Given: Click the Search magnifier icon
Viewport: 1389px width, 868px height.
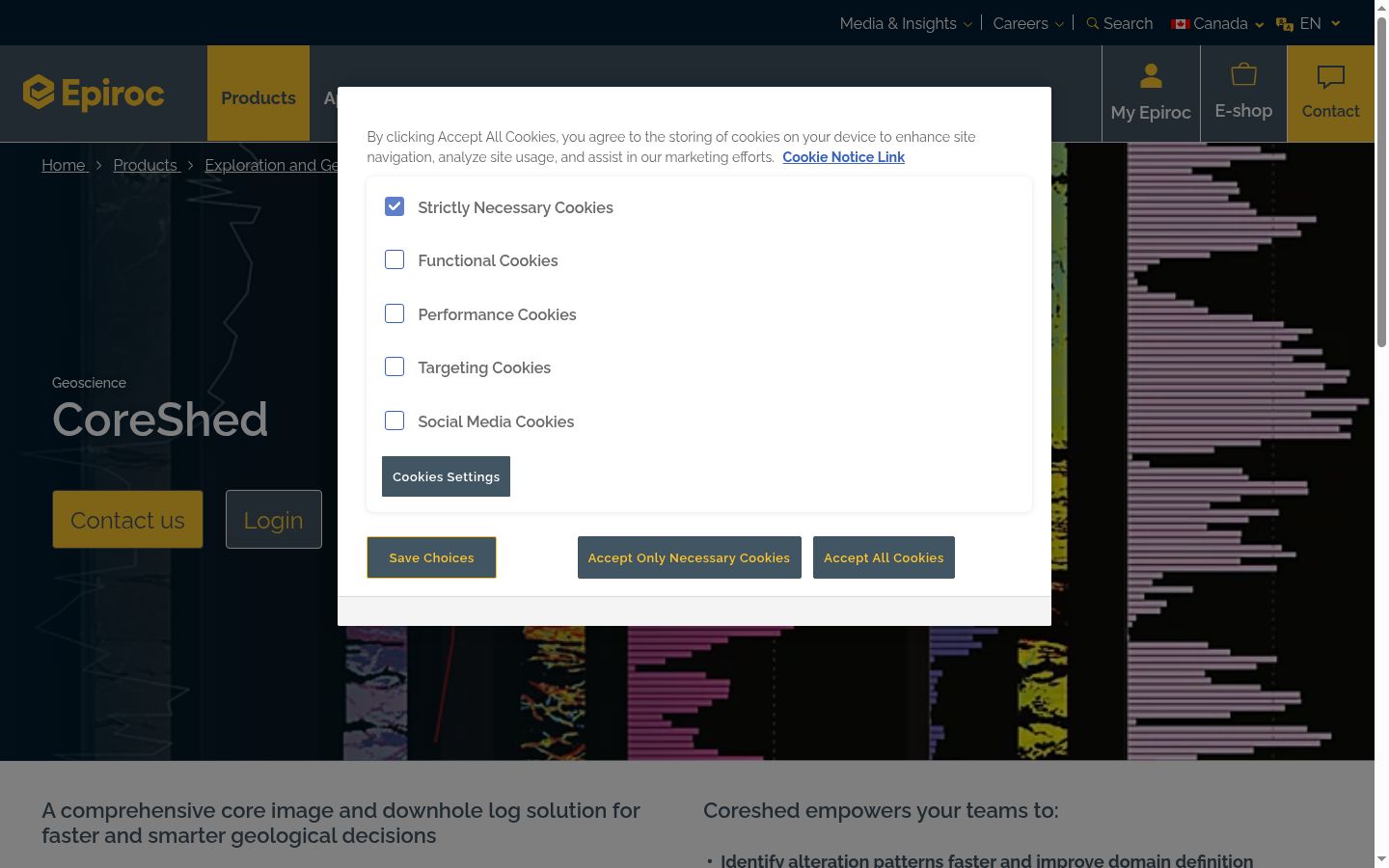Looking at the screenshot, I should click(x=1093, y=23).
